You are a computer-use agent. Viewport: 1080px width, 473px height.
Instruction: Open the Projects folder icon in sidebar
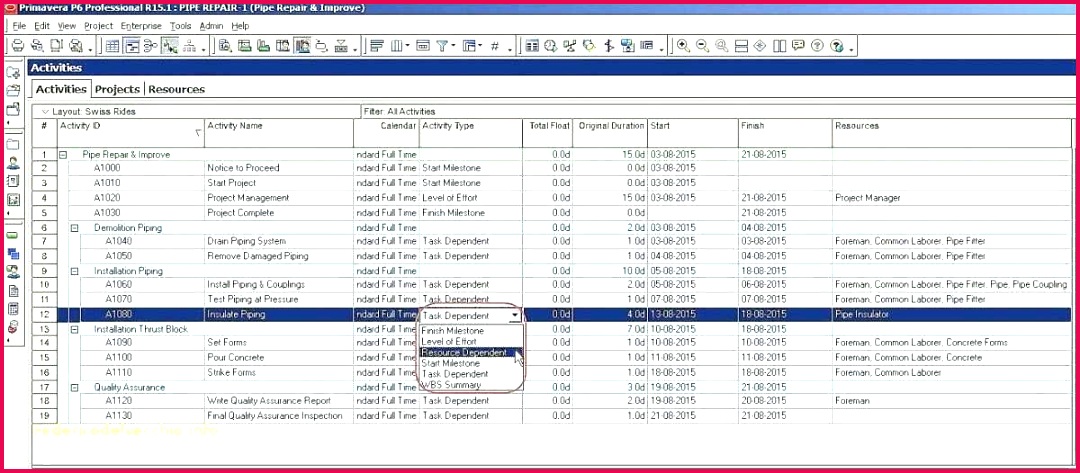pyautogui.click(x=13, y=145)
